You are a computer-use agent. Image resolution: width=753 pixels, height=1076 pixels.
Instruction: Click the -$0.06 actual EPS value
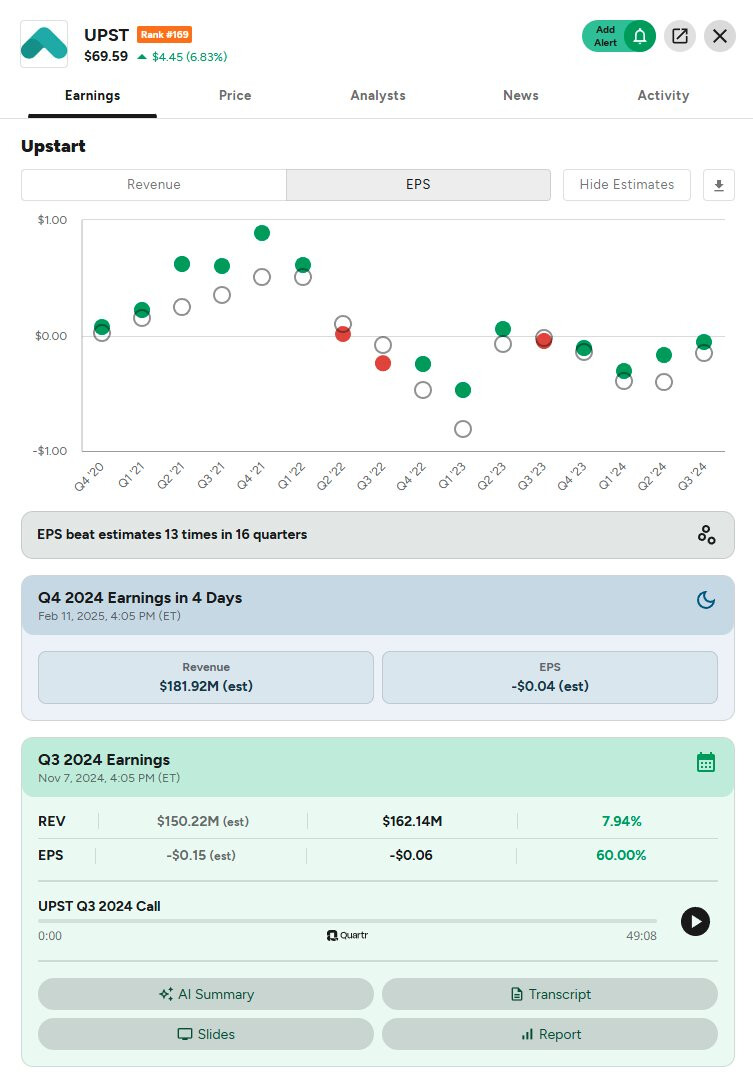tap(411, 856)
